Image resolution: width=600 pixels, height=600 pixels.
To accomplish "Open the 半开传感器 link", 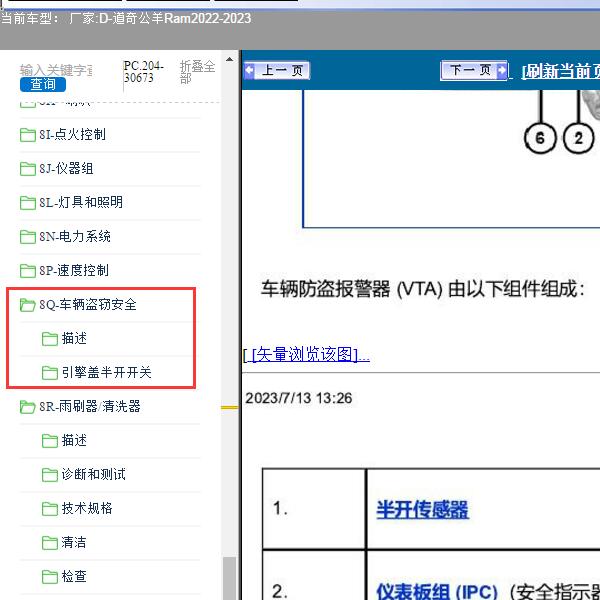I will point(422,509).
